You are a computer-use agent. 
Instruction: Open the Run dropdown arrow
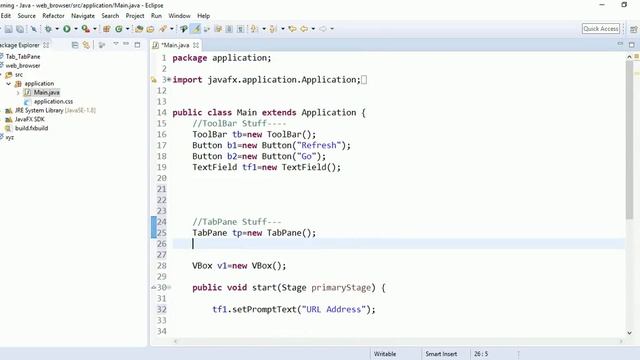(76, 29)
